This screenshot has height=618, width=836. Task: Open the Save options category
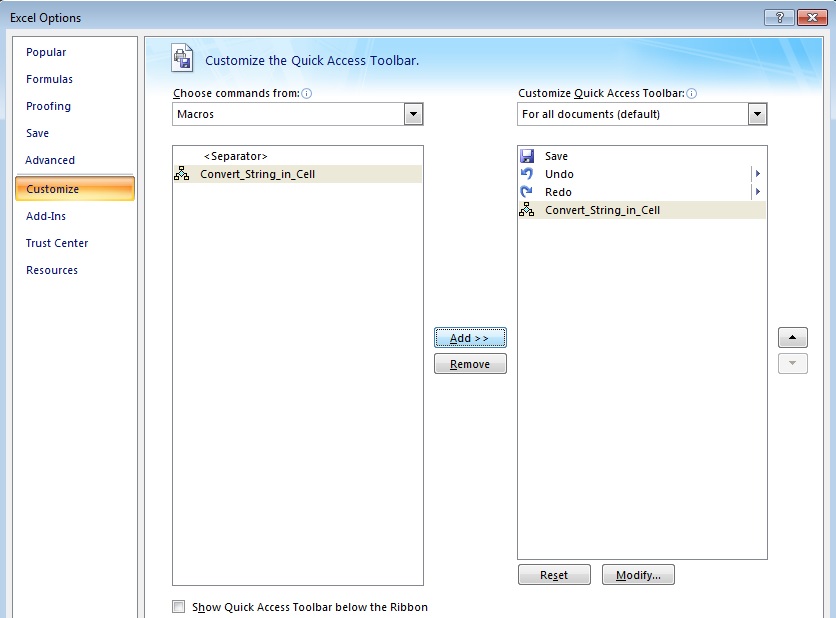pos(37,133)
